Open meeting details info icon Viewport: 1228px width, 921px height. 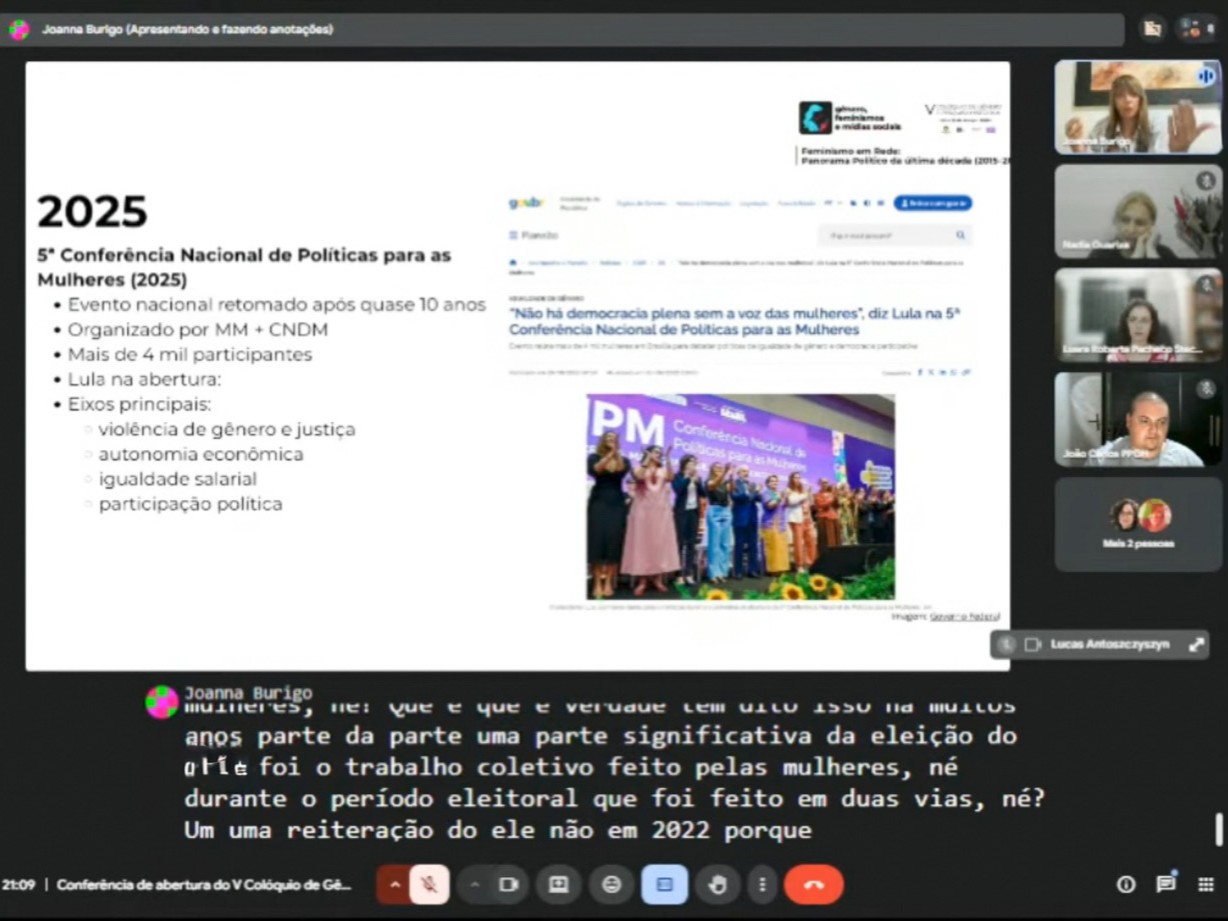click(1126, 885)
